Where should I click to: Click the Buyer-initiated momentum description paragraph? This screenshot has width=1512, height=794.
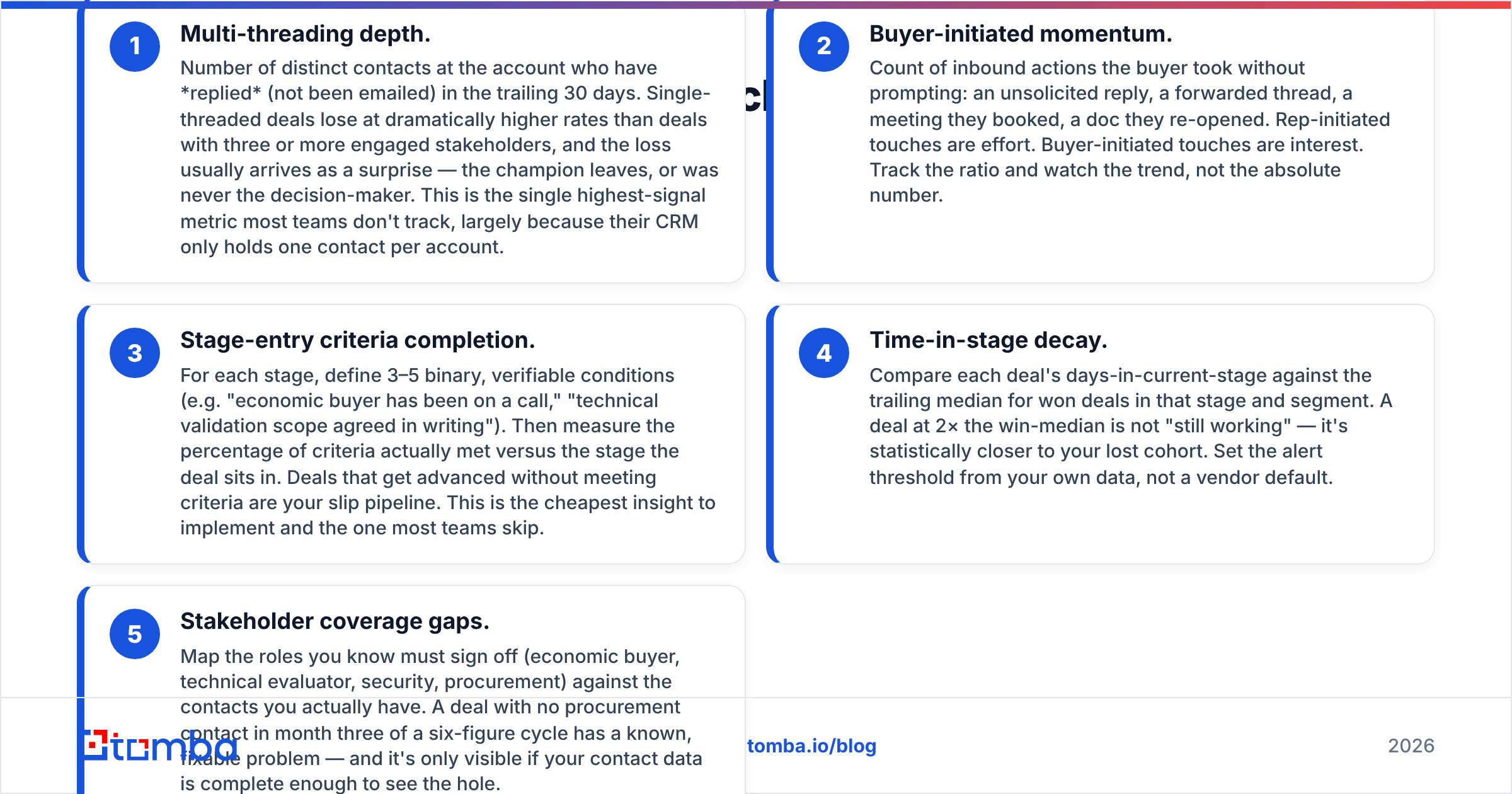point(1130,132)
